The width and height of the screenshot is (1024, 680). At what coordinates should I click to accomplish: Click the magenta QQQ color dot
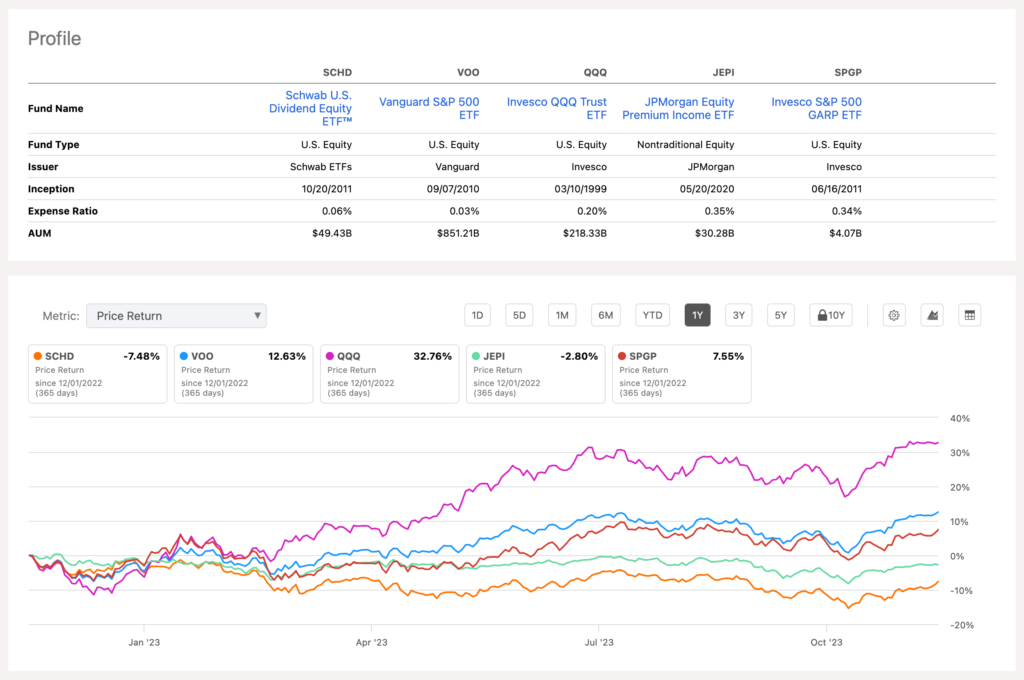(x=330, y=356)
